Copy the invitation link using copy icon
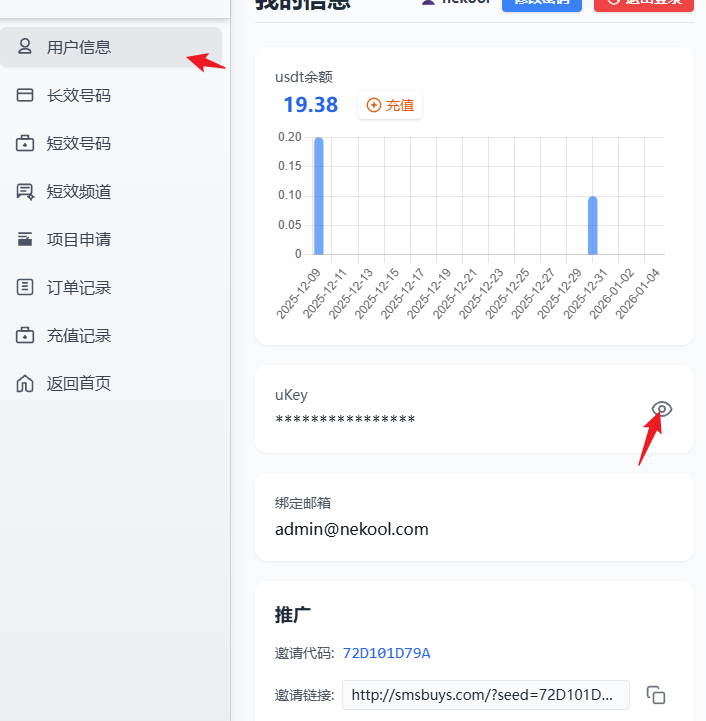Viewport: 706px width, 721px height. click(656, 695)
